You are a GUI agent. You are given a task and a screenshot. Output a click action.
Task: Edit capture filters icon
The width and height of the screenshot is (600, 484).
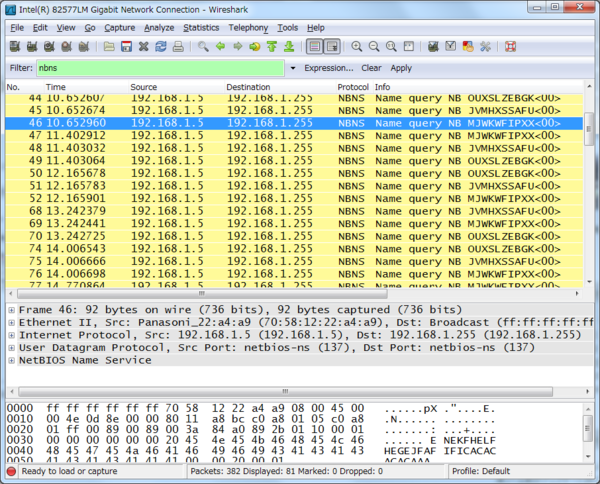(x=433, y=47)
